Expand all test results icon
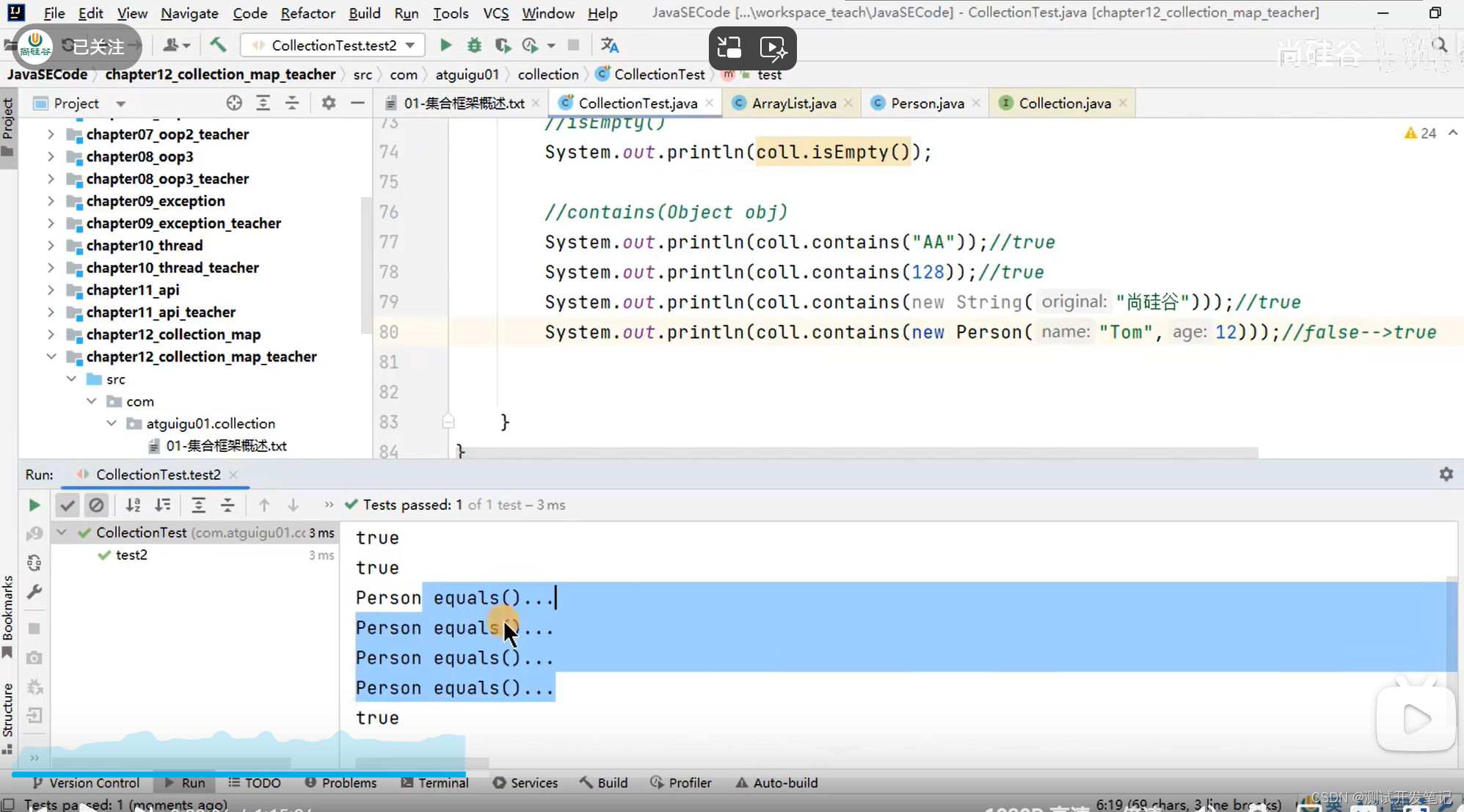 pyautogui.click(x=198, y=505)
